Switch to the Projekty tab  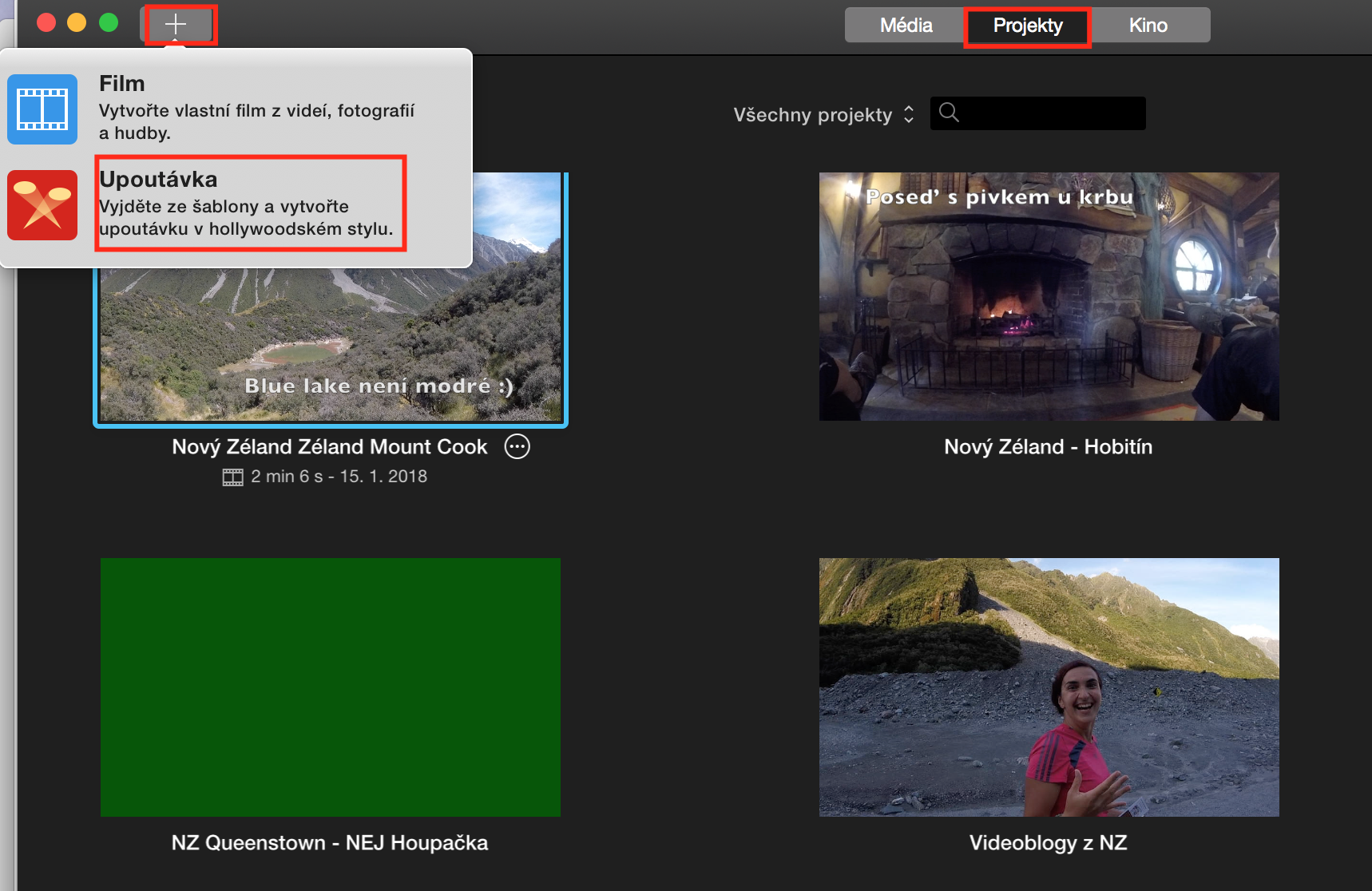coord(1027,26)
